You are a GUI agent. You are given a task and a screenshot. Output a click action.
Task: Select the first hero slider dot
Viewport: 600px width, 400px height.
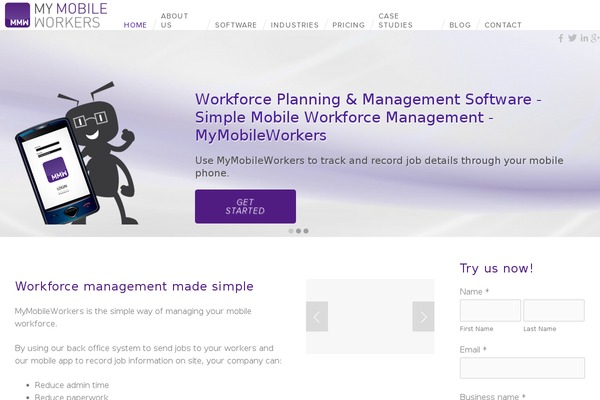[x=291, y=231]
